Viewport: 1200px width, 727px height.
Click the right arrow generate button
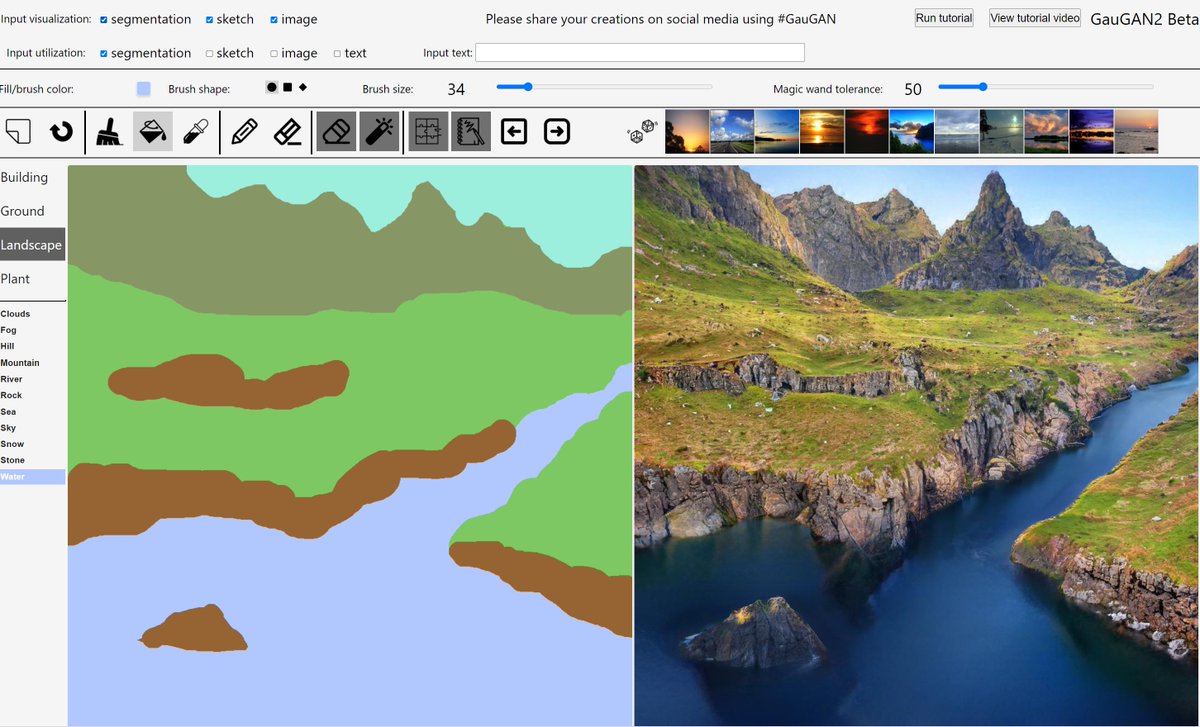pos(557,131)
